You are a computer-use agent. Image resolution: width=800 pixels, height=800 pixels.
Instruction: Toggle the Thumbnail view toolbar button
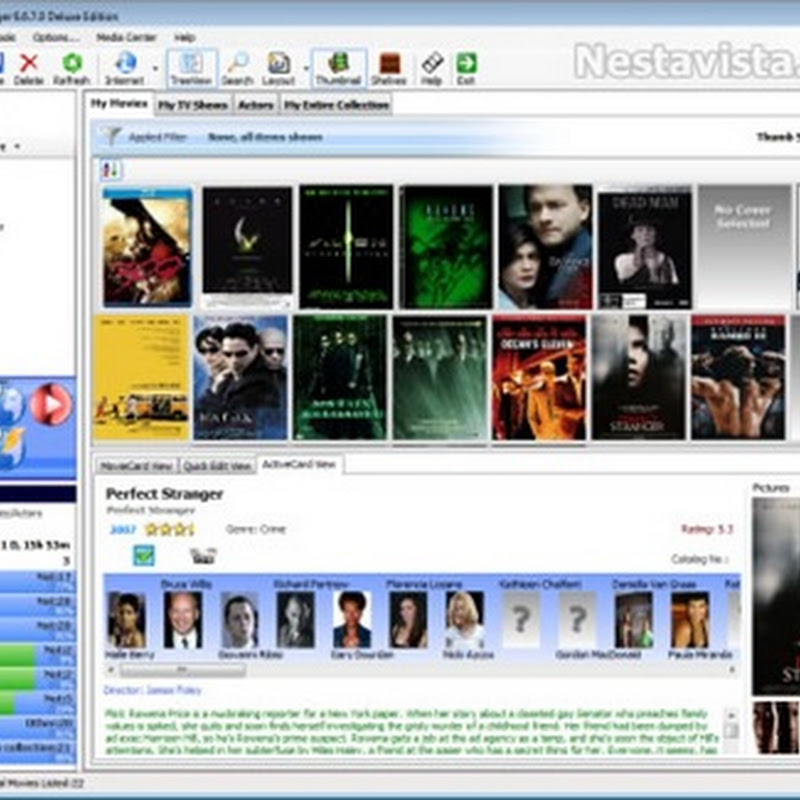click(338, 69)
